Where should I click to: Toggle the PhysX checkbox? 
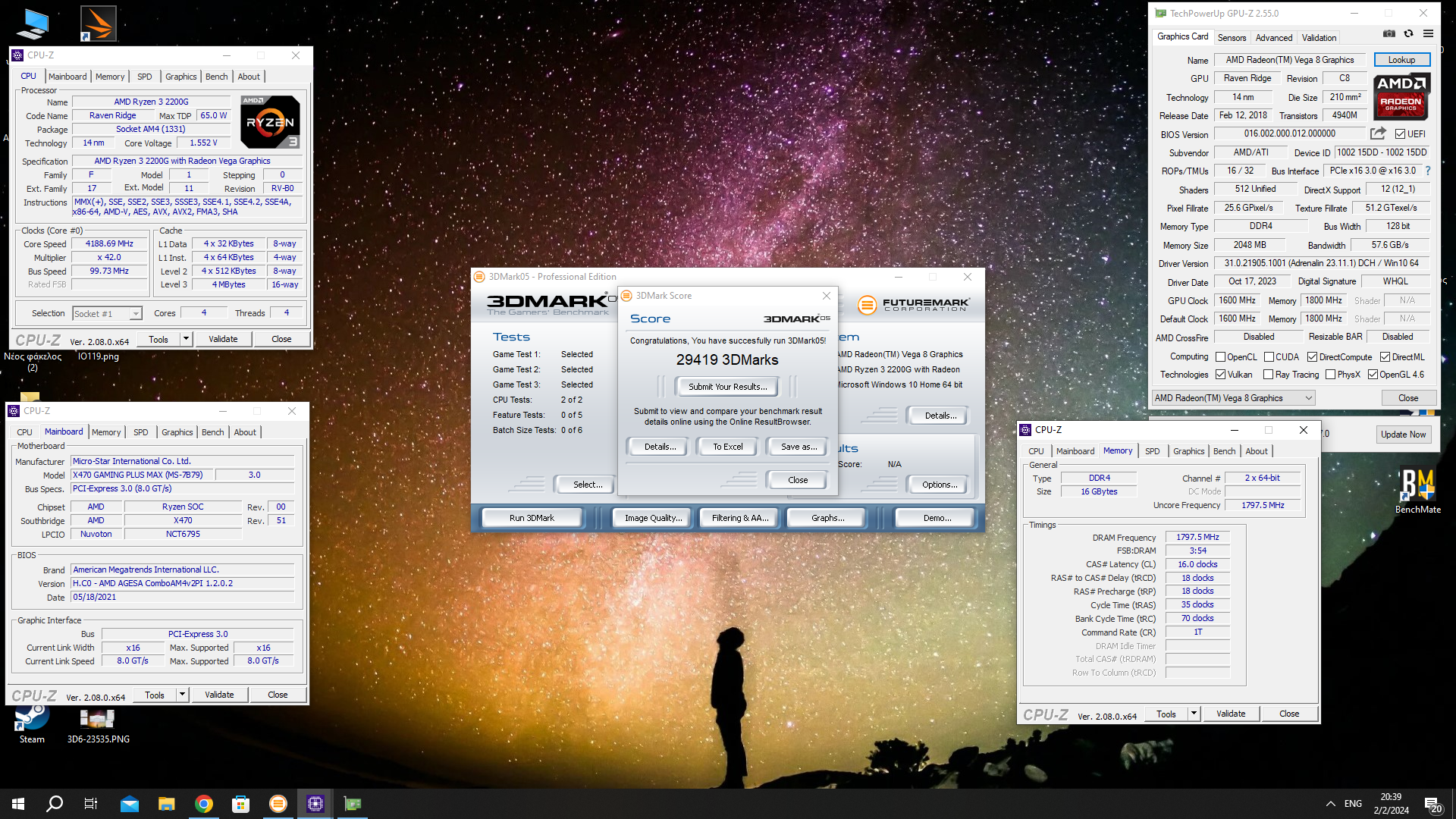(1330, 375)
